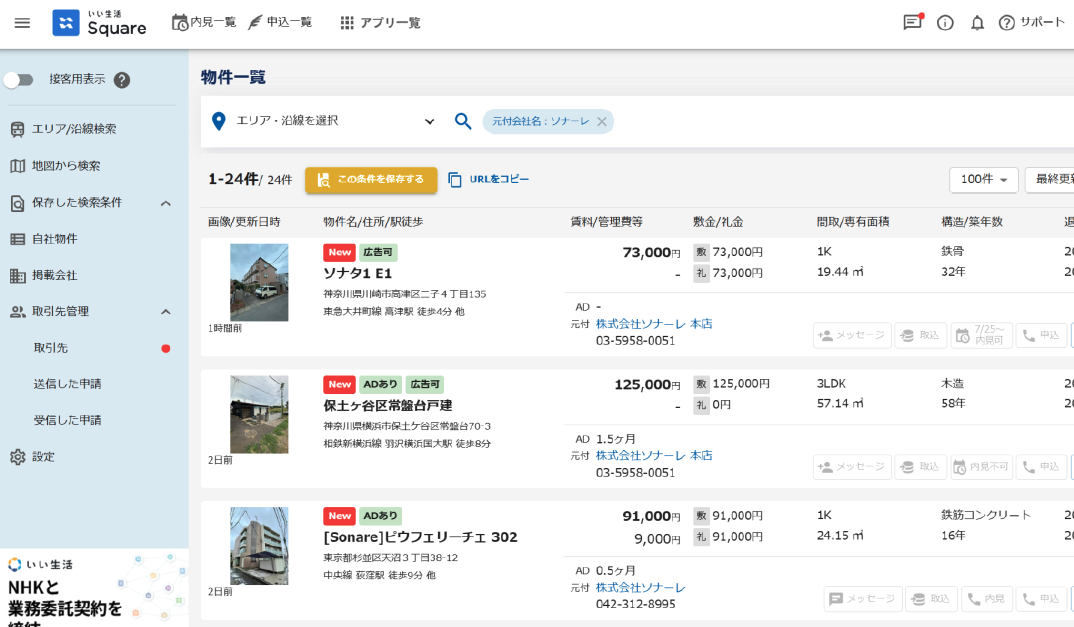Open the hamburger navigation menu
Screen dimensions: 1074x627
point(22,23)
